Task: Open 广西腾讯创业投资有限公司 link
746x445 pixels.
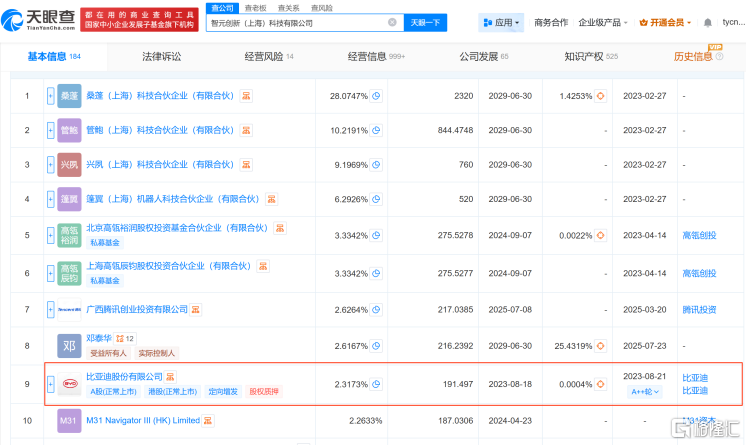Action: tap(137, 309)
